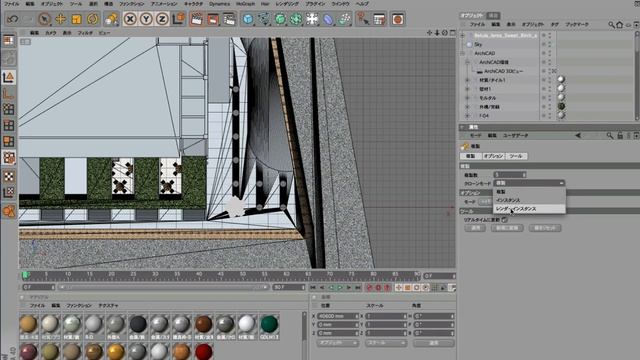Select the dark red material sphere

[x=203, y=351]
